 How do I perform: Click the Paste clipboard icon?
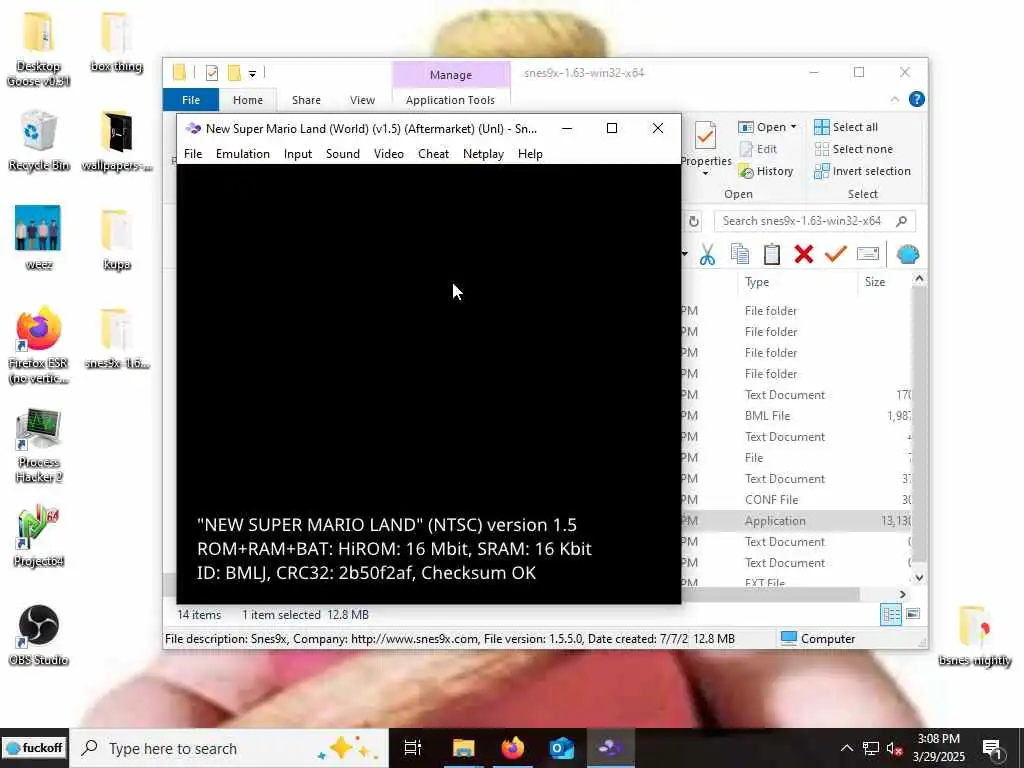772,254
